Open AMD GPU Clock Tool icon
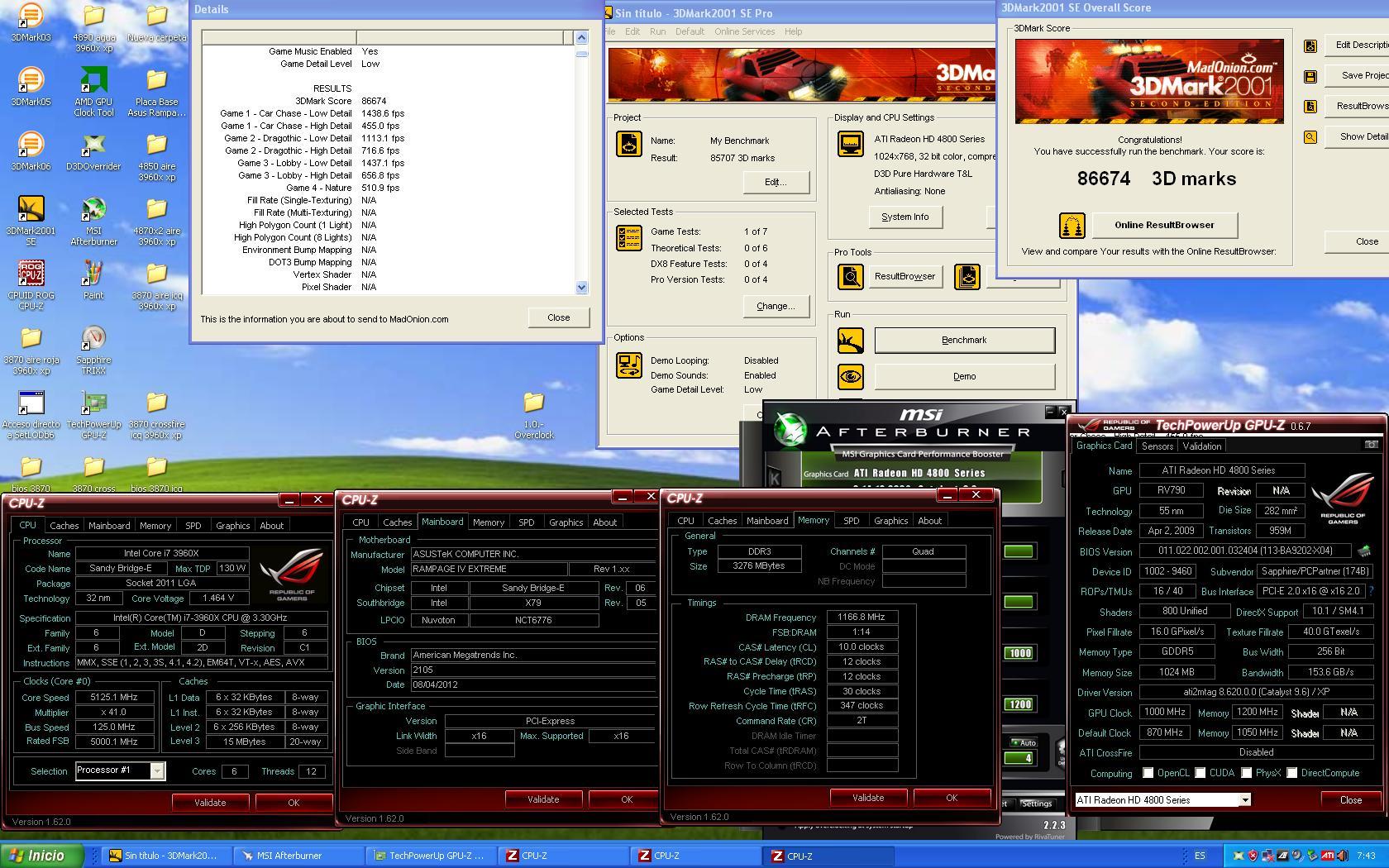This screenshot has width=1389, height=868. tap(93, 92)
